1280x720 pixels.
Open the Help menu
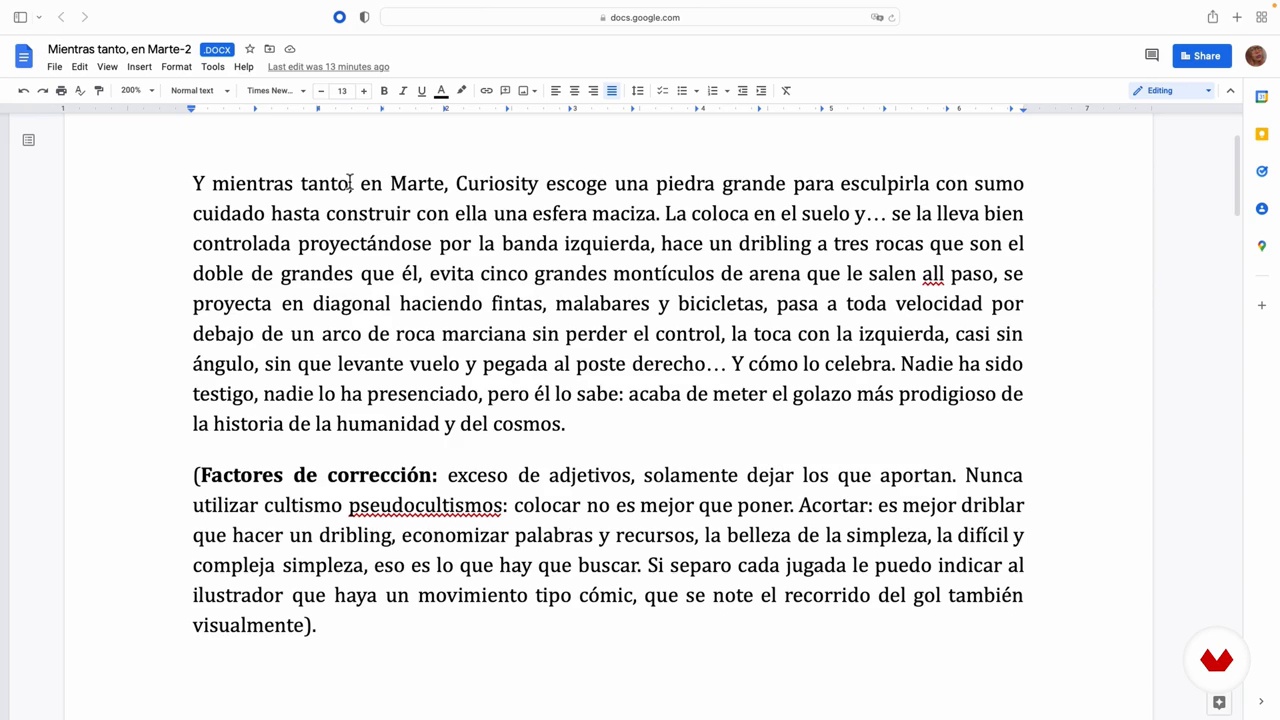(x=244, y=67)
